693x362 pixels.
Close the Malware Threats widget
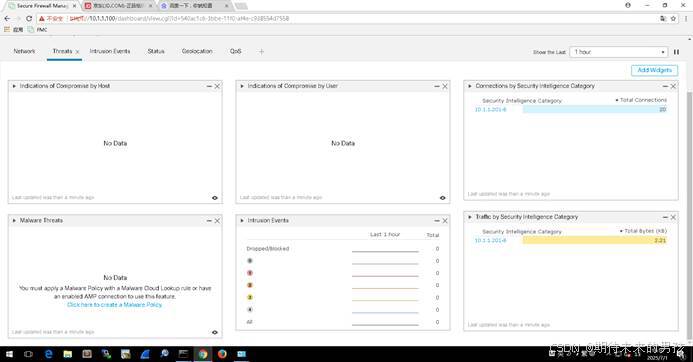point(217,221)
